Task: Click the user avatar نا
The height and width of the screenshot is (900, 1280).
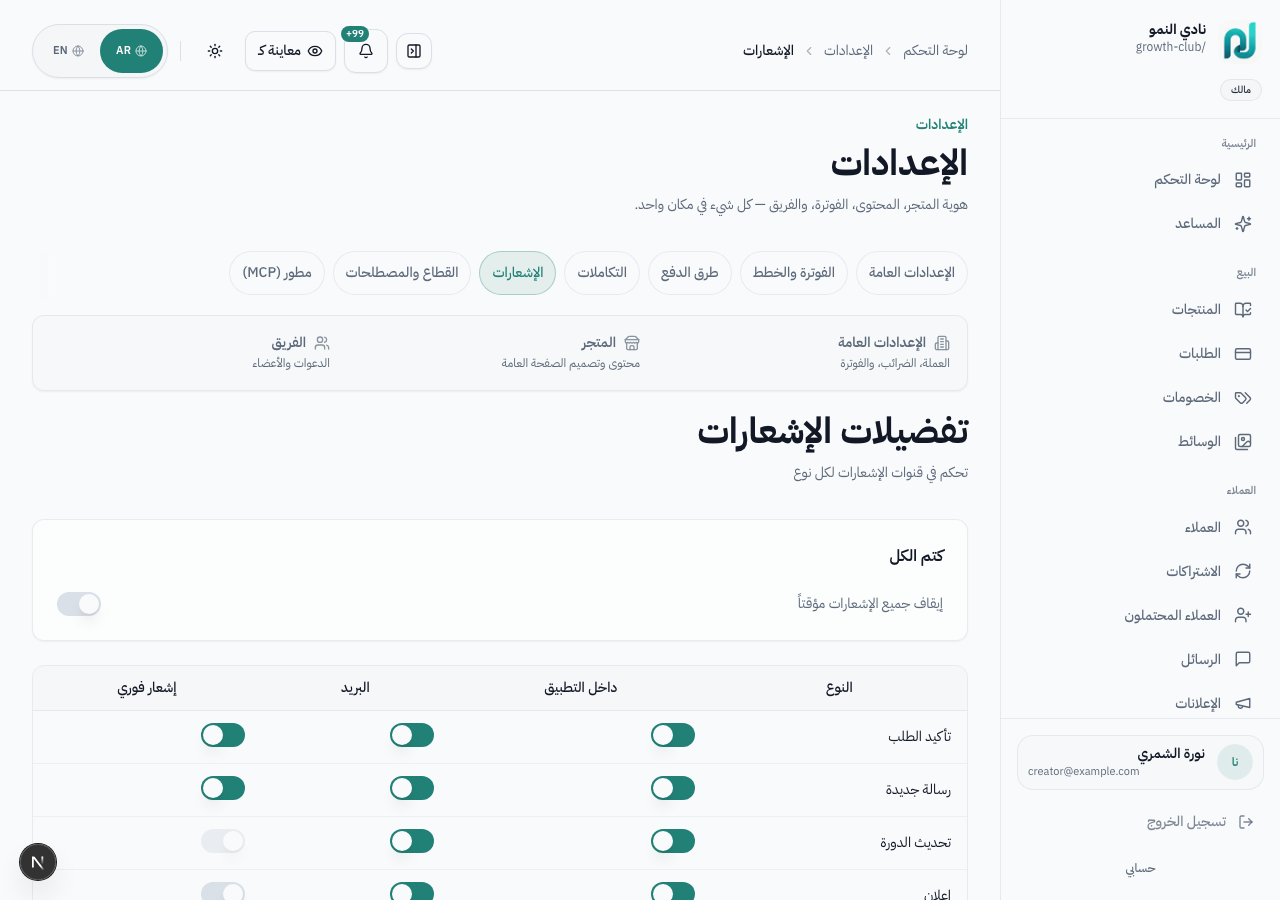Action: [1235, 762]
